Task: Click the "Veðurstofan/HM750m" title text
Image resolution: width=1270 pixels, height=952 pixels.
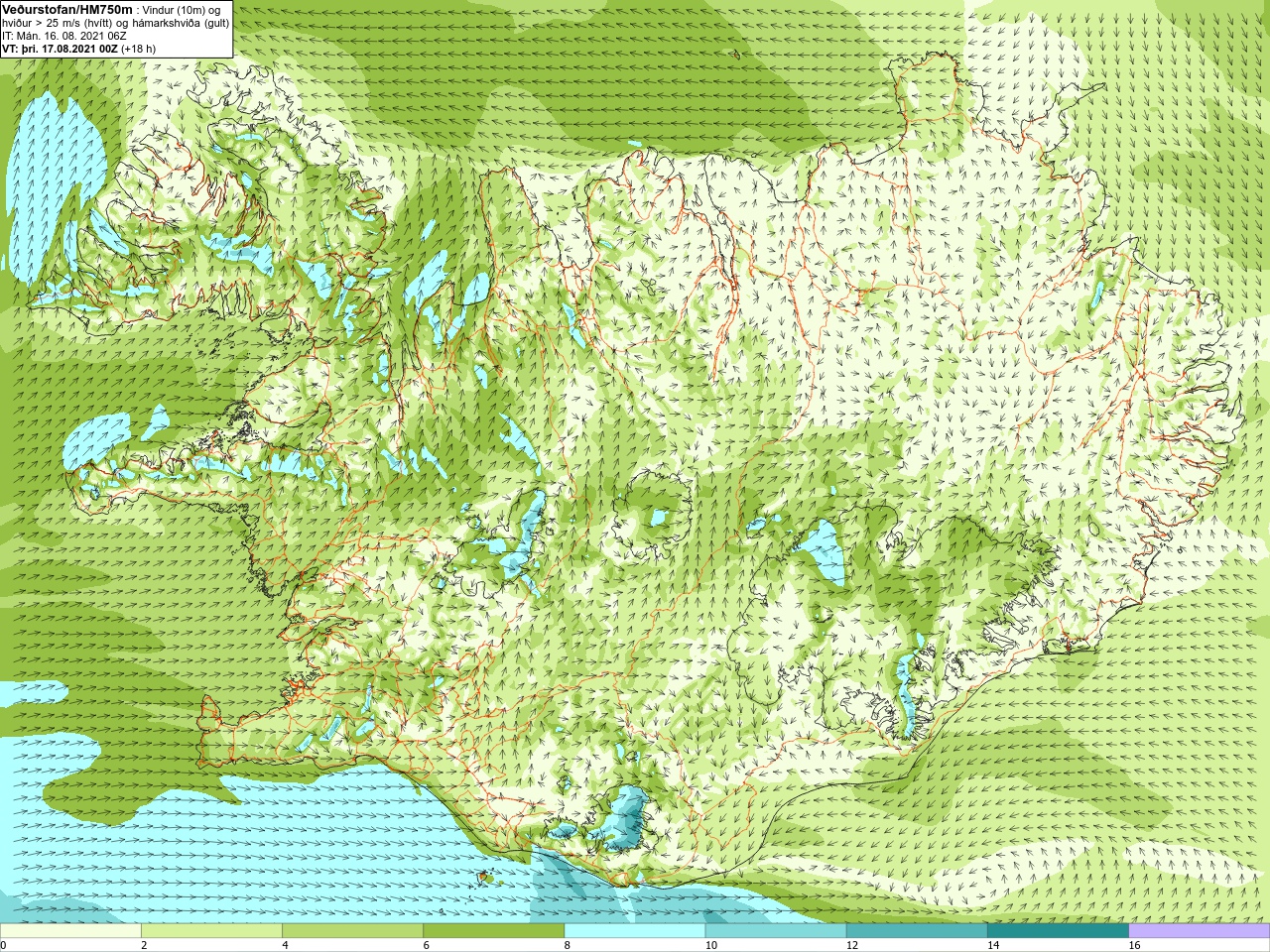Action: click(67, 9)
